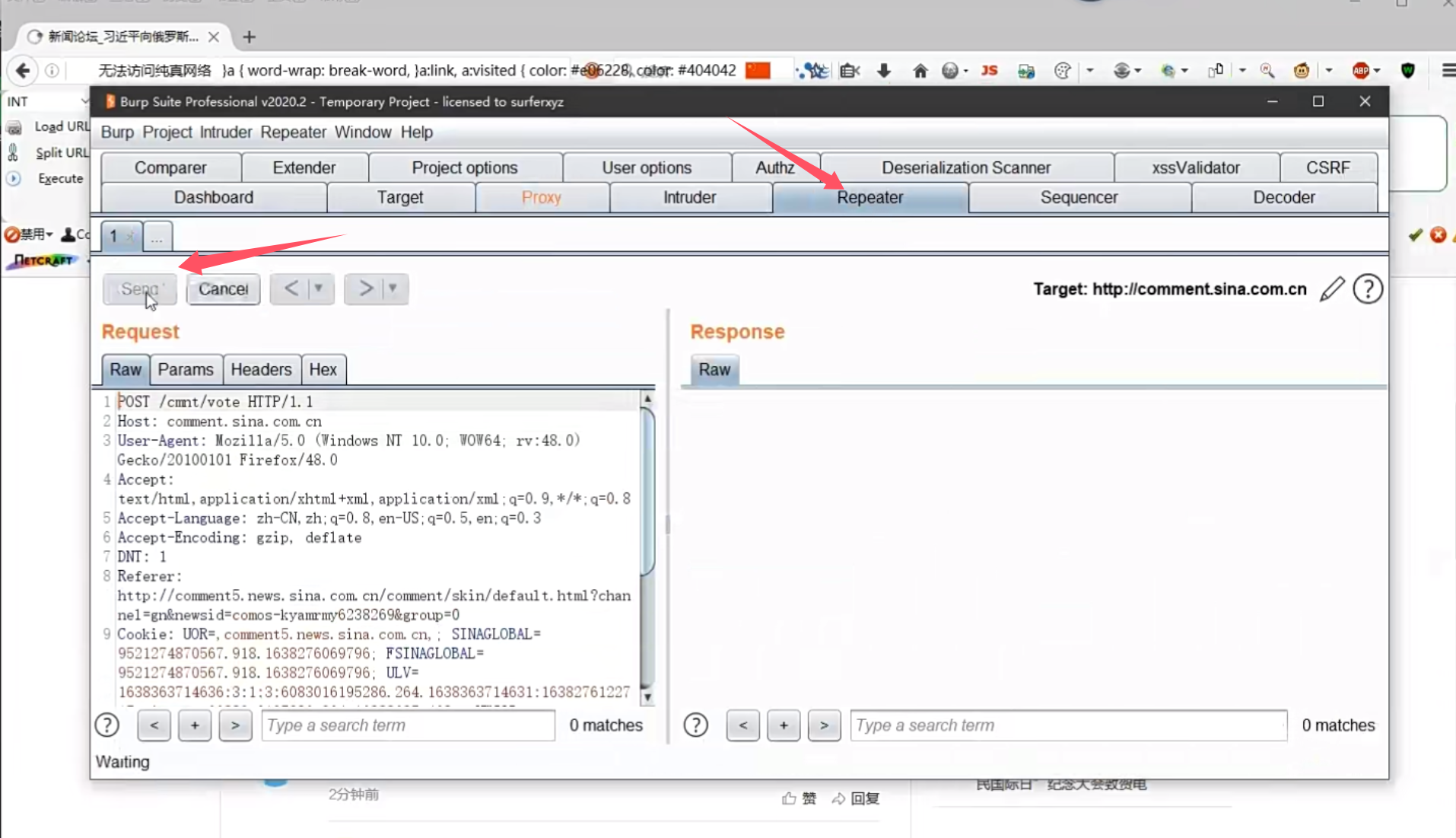Click the HackBar Execute play icon
1456x838 pixels.
tap(14, 179)
